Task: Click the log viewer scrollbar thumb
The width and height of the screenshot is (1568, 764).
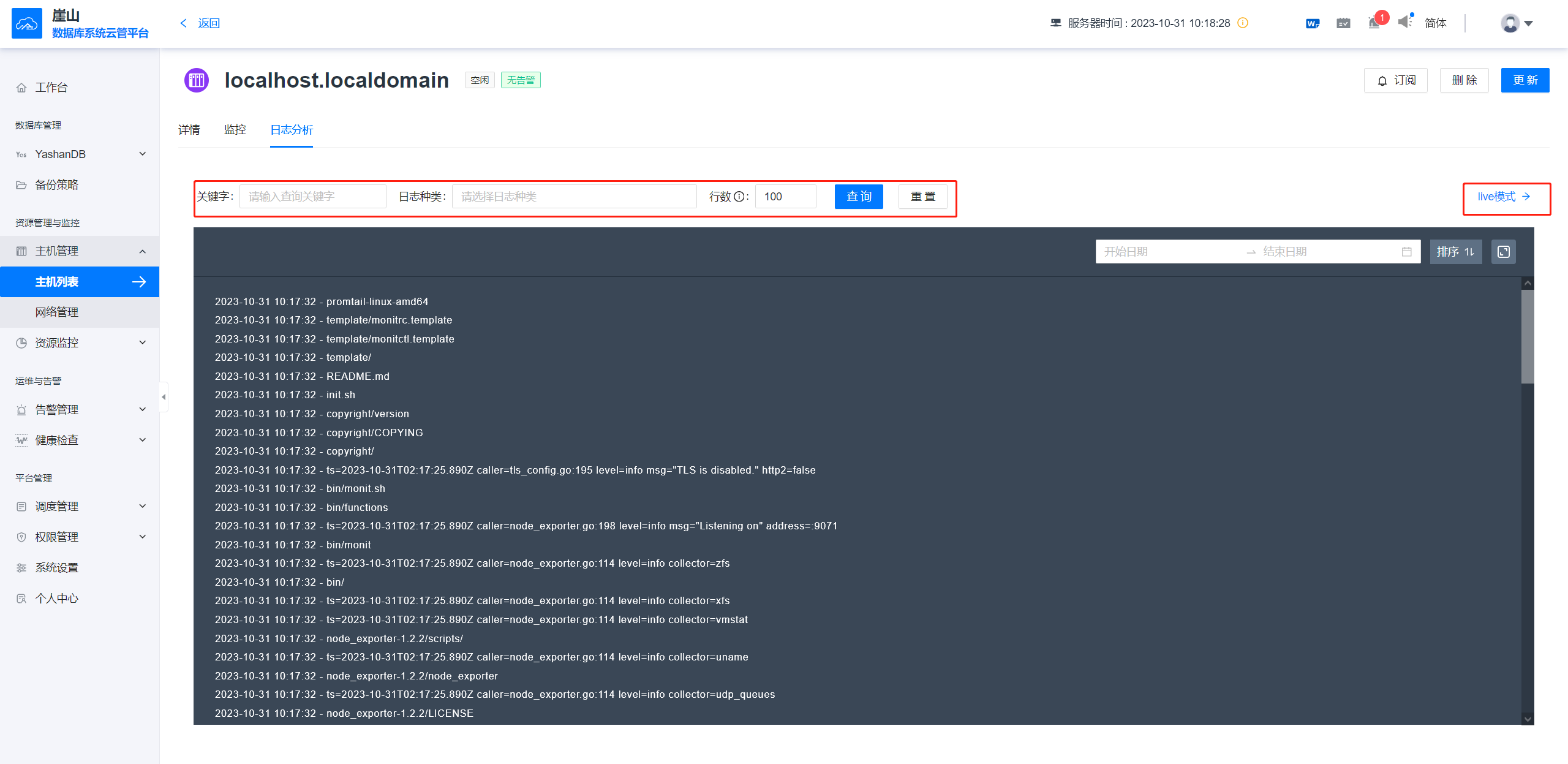Action: (x=1527, y=337)
